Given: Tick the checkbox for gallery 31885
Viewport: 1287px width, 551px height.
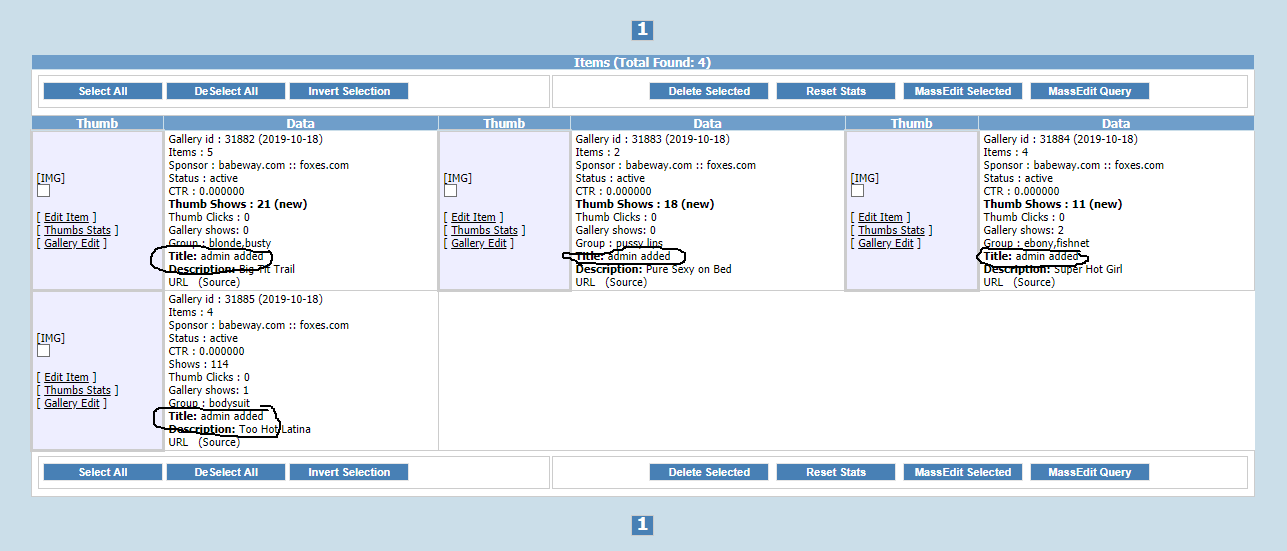Looking at the screenshot, I should (x=43, y=351).
